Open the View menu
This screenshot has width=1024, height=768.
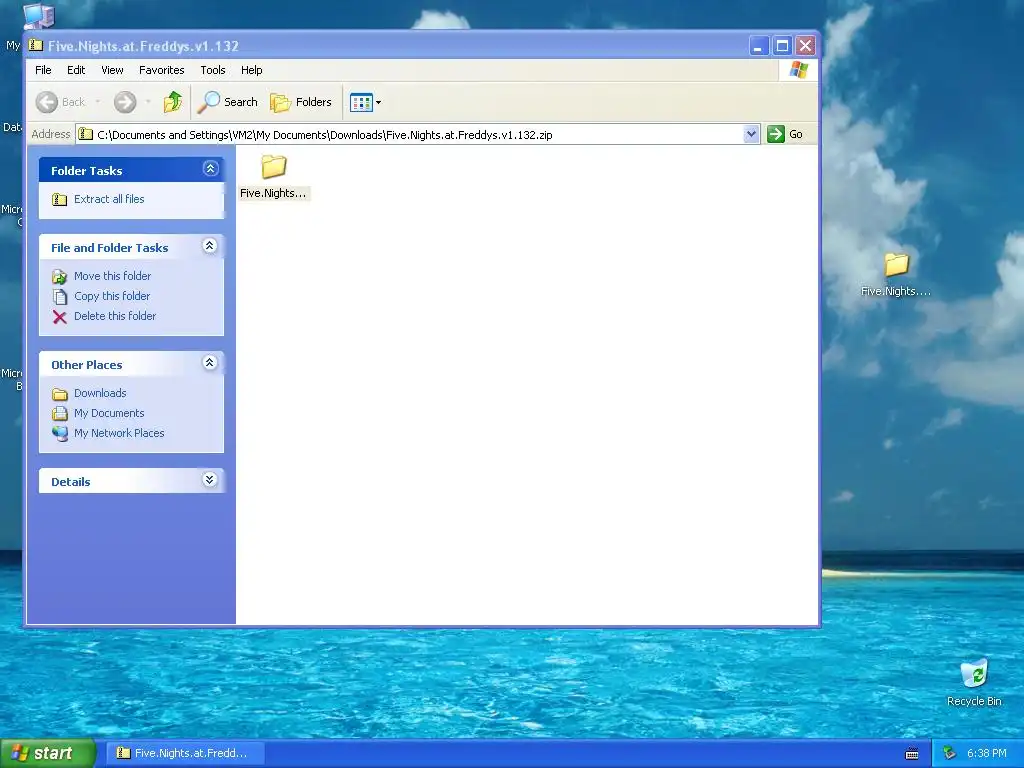coord(112,70)
